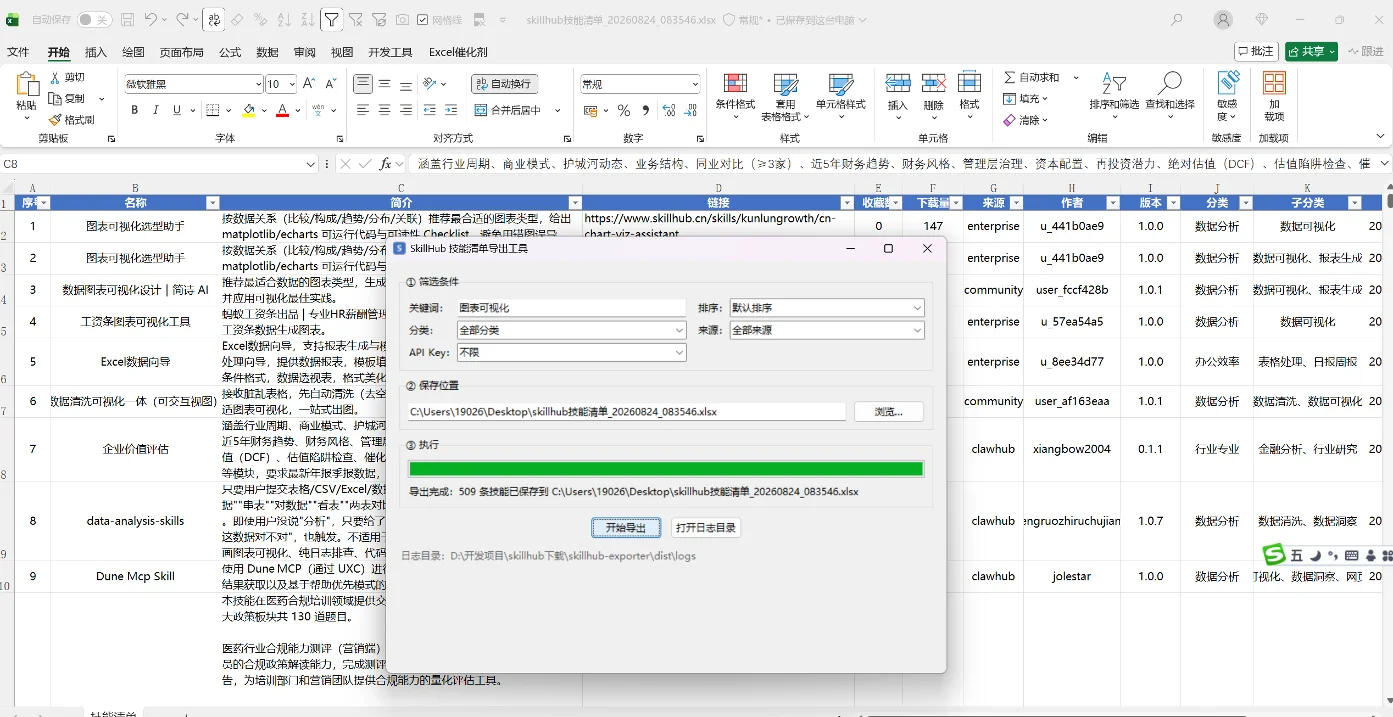Click the Save icon in quick access toolbar
The width and height of the screenshot is (1393, 717).
tap(128, 20)
